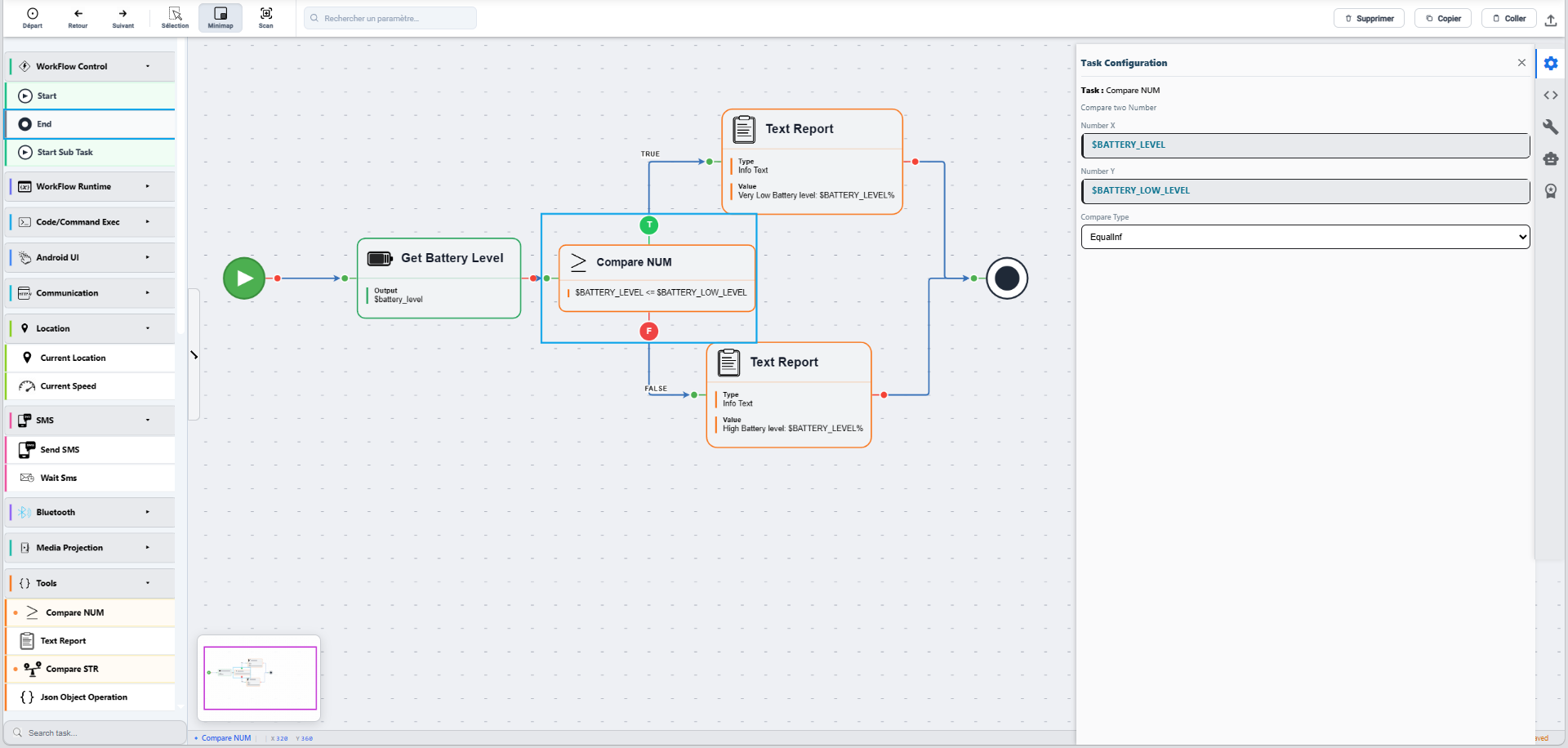Go back with the Retour arrow
The width and height of the screenshot is (1568, 748).
point(78,18)
